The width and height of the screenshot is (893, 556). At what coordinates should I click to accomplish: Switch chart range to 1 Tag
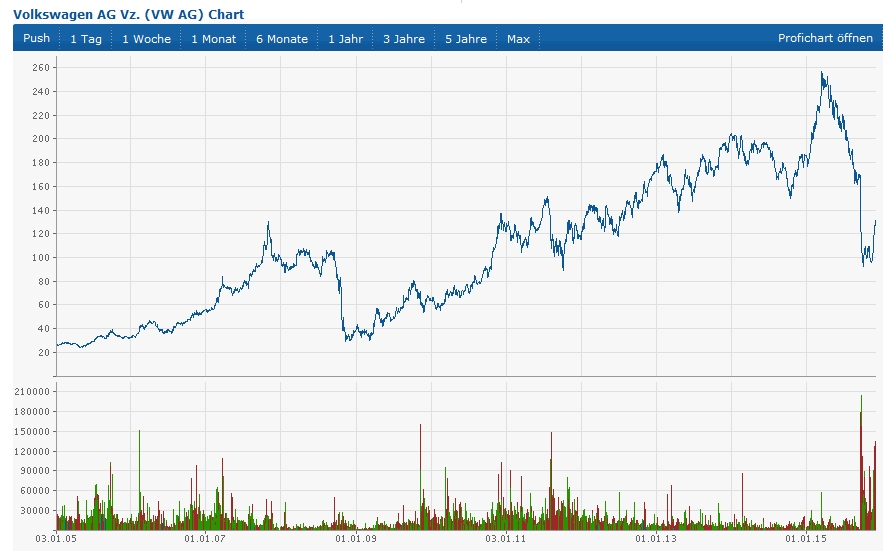point(86,39)
